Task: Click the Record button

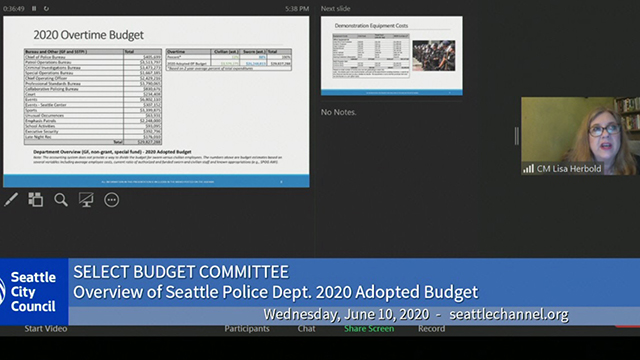Action: click(431, 329)
